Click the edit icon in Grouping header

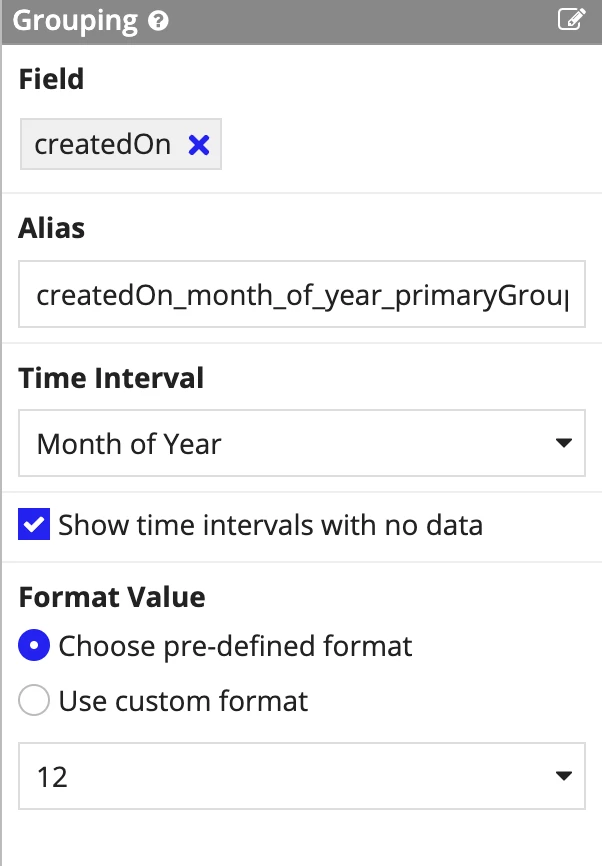click(x=571, y=19)
